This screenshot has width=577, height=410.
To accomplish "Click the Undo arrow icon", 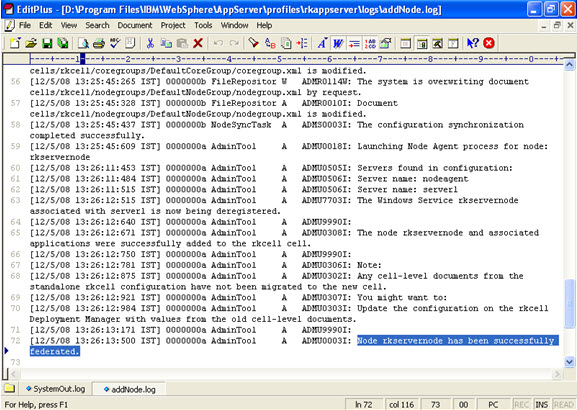I will click(x=218, y=43).
